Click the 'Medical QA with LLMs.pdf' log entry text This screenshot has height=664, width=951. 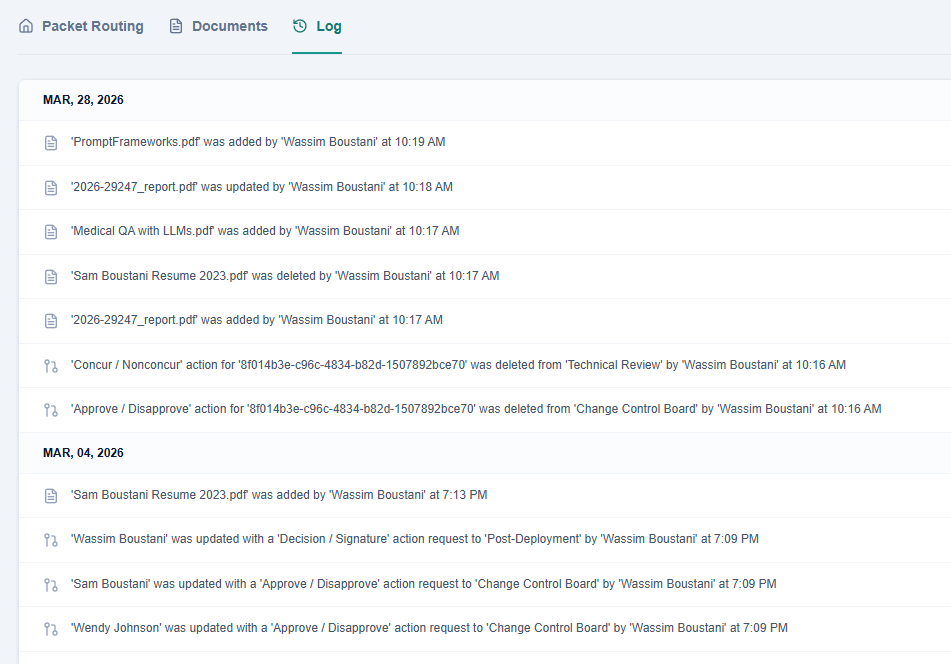pyautogui.click(x=265, y=231)
